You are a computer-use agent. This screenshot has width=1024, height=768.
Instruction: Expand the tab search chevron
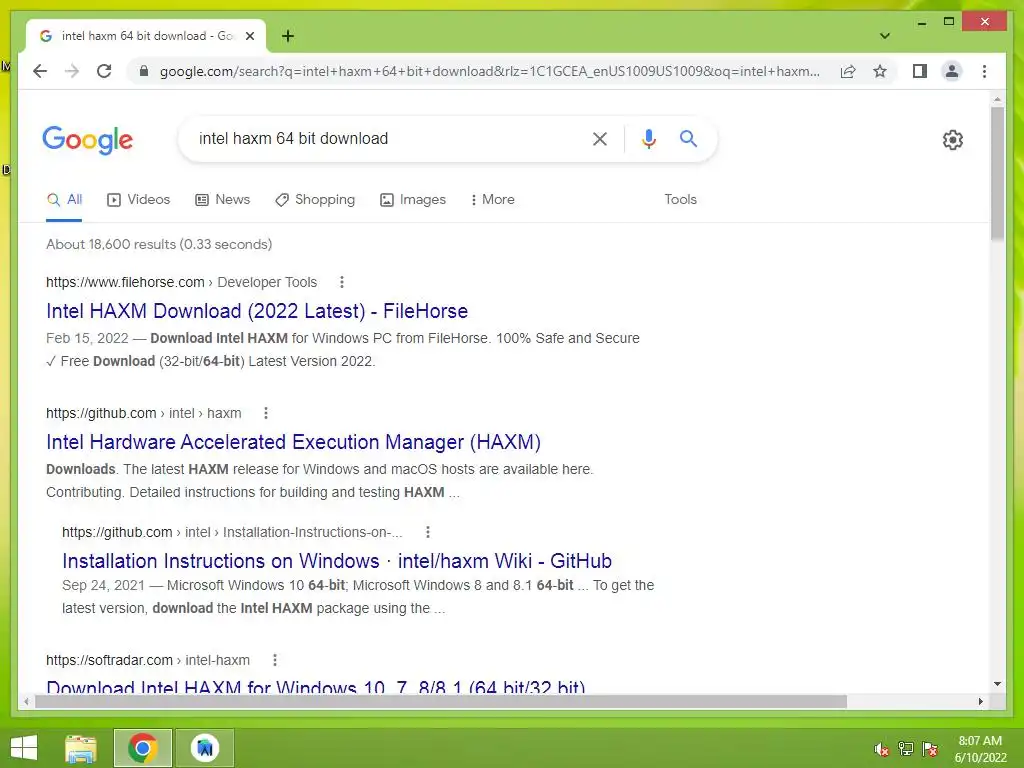pos(884,36)
